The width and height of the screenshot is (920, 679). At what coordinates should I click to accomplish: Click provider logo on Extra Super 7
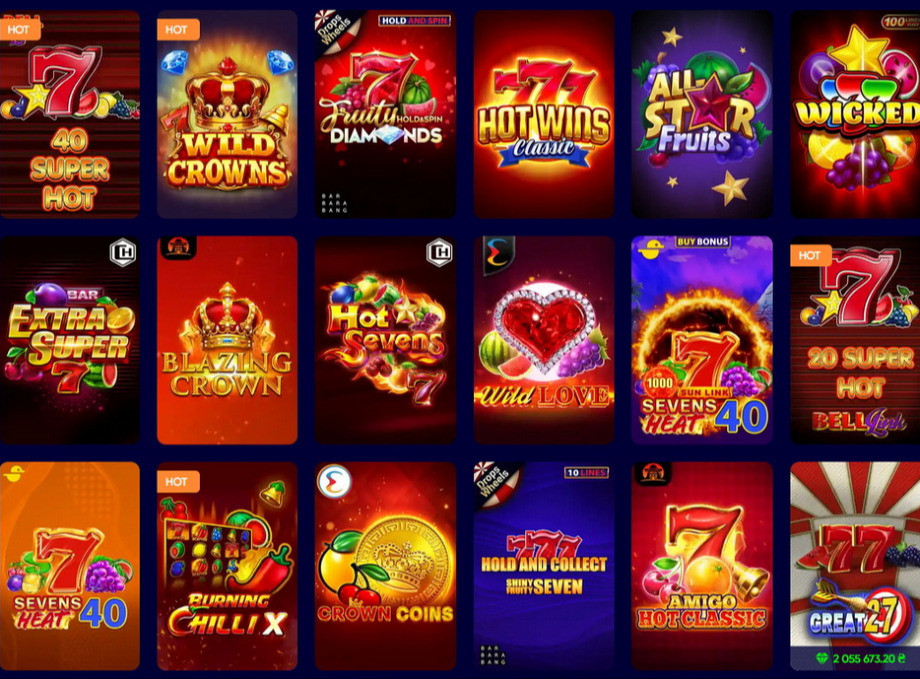(123, 253)
